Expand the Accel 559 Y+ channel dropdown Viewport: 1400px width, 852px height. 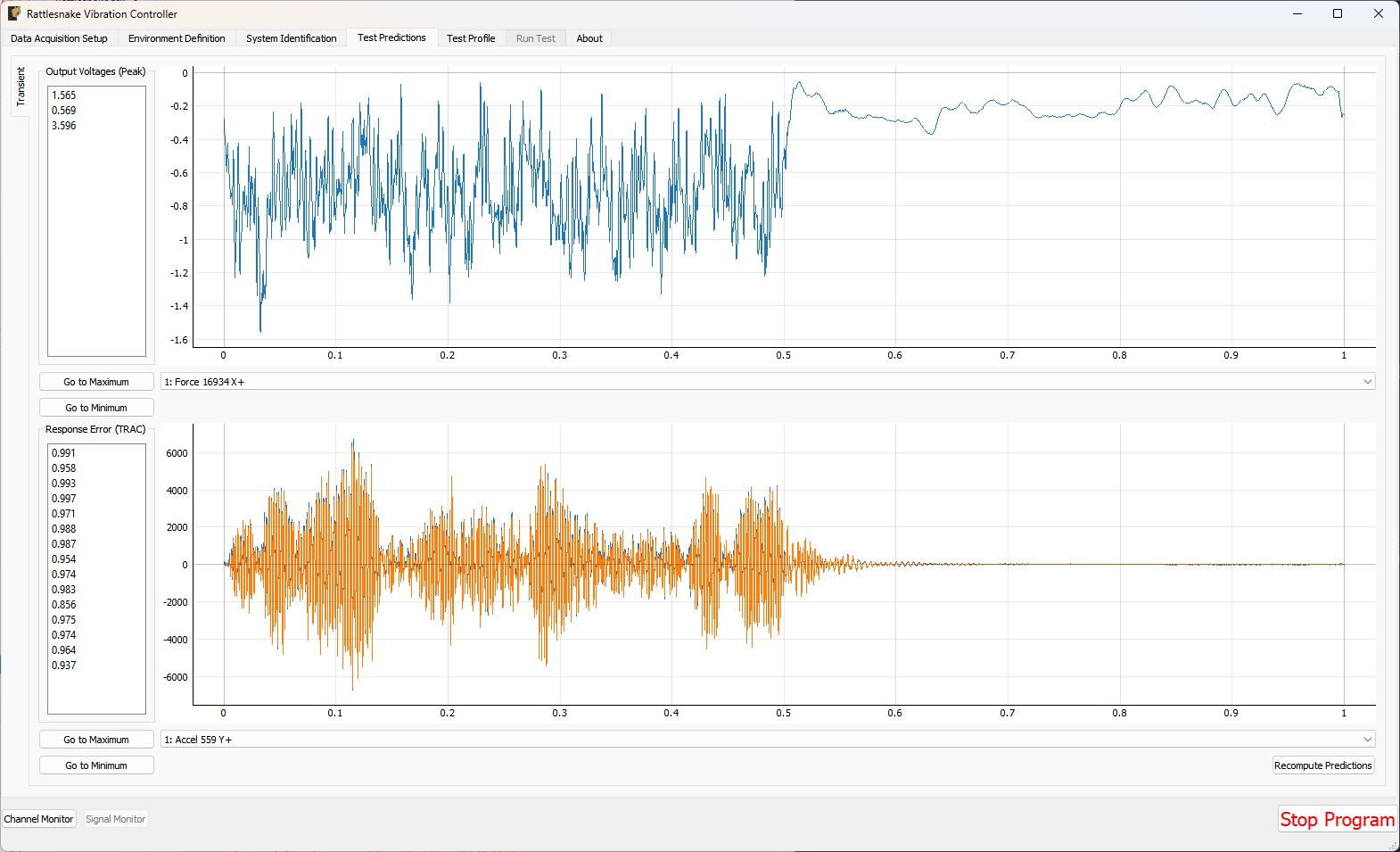767,740
